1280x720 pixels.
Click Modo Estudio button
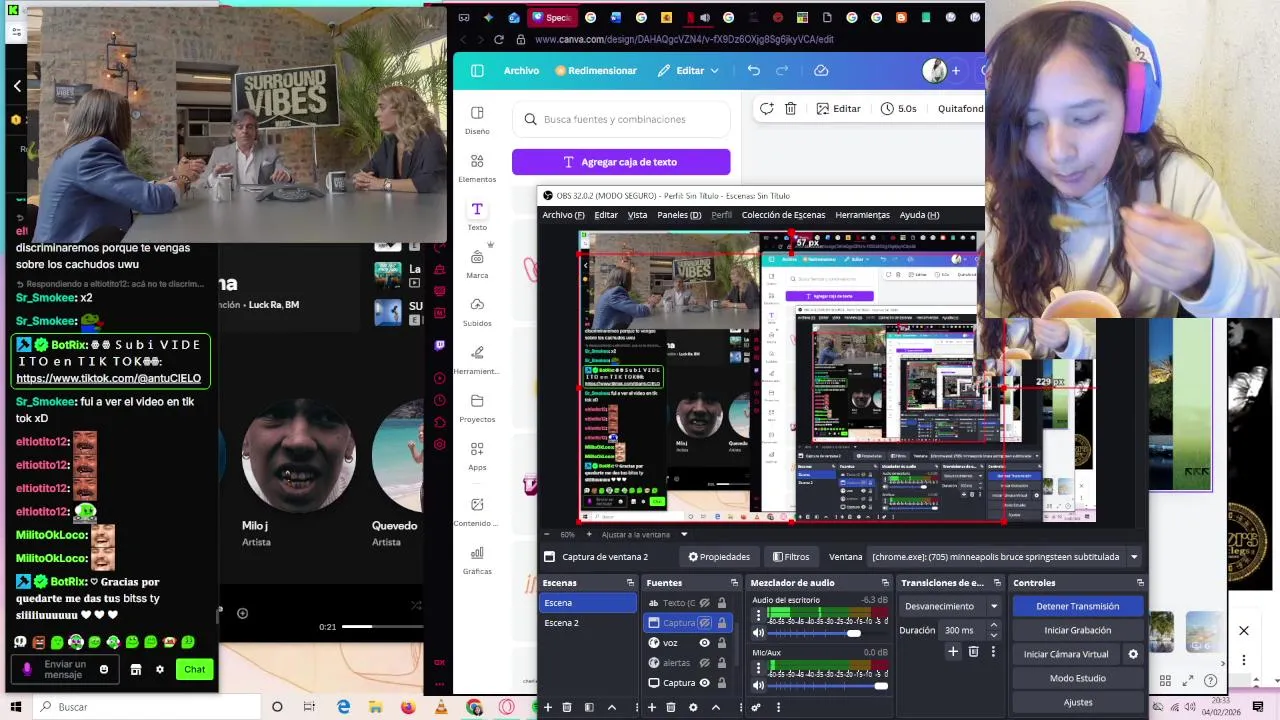point(1077,678)
